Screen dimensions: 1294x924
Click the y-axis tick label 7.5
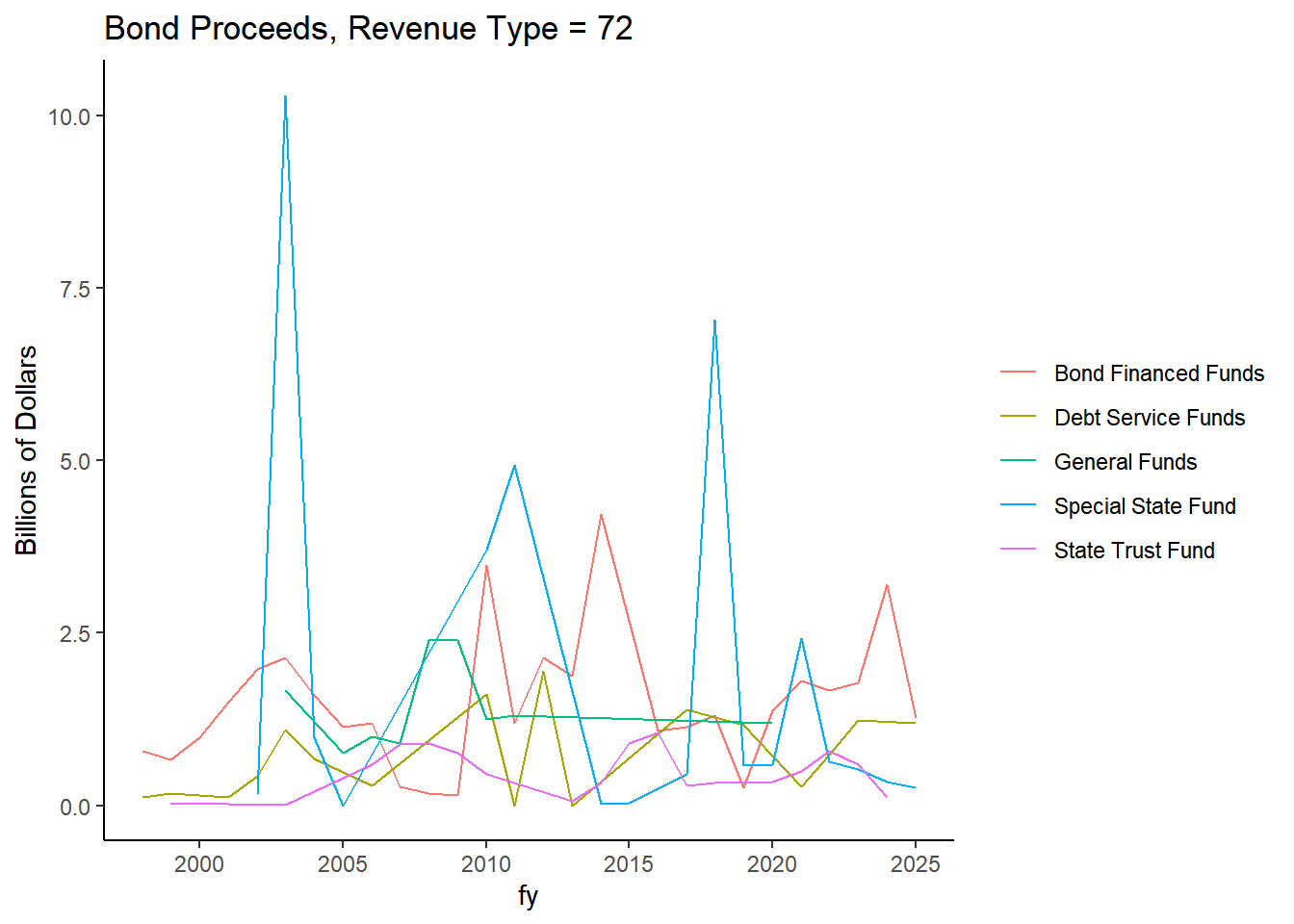[x=75, y=289]
